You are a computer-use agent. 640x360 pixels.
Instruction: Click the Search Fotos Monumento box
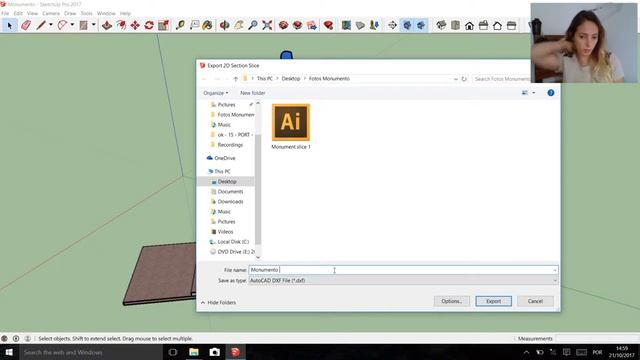[501, 79]
